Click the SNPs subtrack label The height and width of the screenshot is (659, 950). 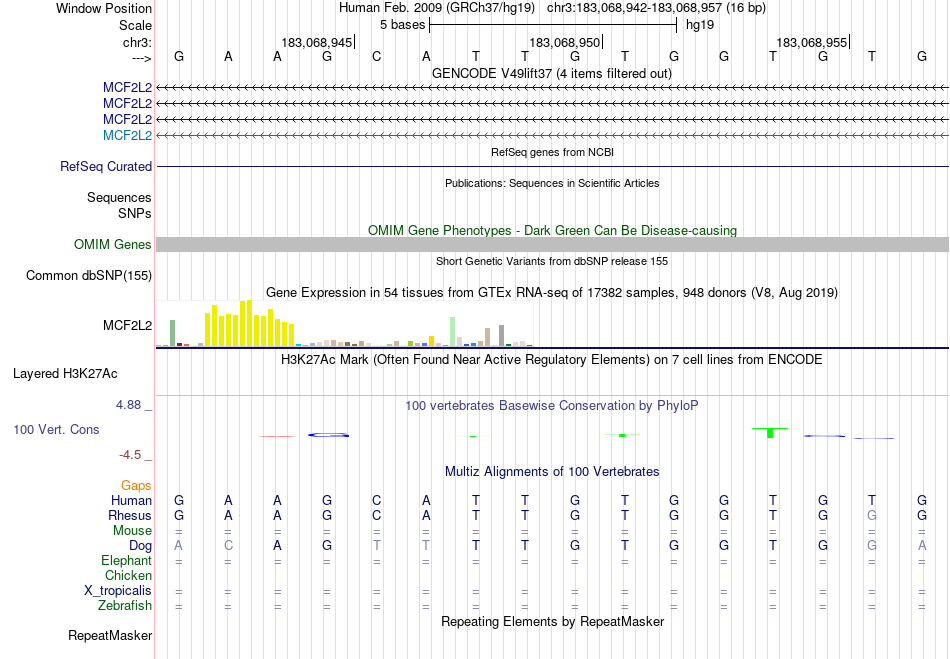click(135, 213)
